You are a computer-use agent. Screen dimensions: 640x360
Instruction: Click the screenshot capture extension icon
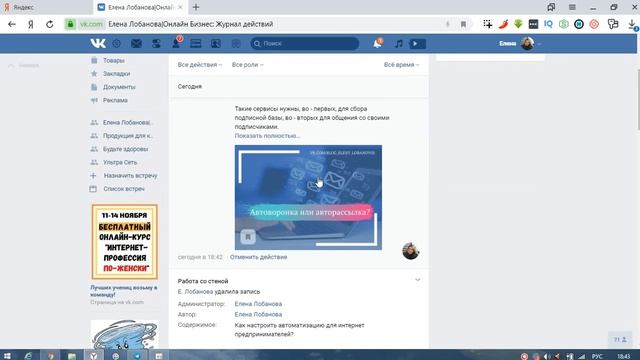(487, 24)
